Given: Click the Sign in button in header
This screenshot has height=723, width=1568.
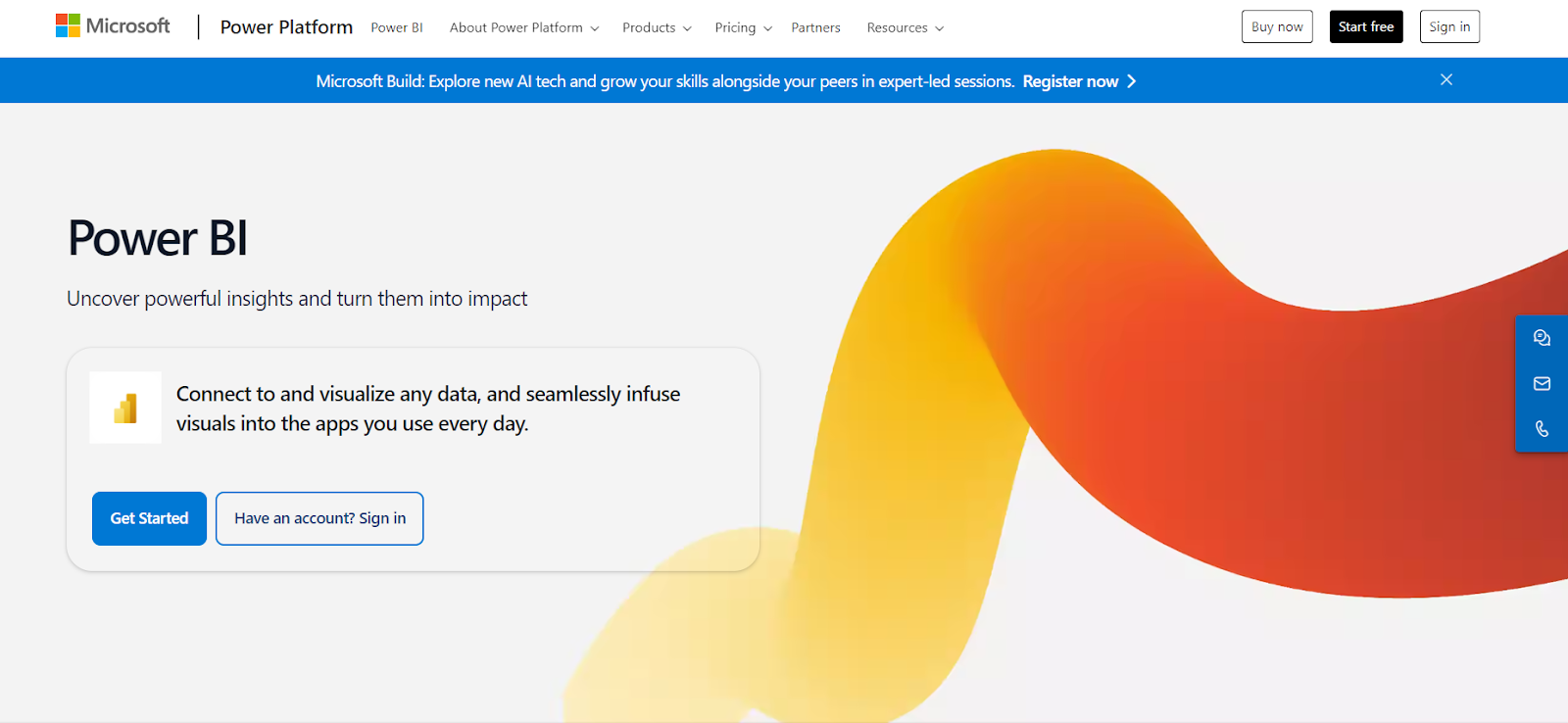Looking at the screenshot, I should pyautogui.click(x=1449, y=26).
